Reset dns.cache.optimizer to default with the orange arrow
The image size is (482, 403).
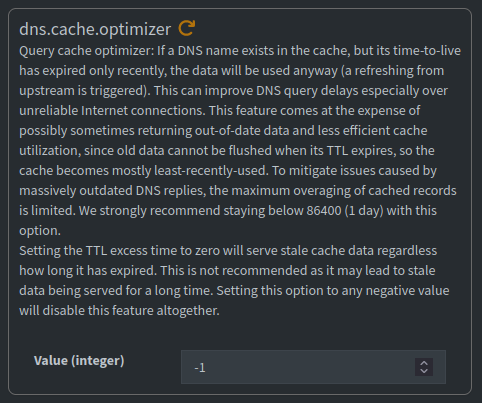(x=187, y=28)
